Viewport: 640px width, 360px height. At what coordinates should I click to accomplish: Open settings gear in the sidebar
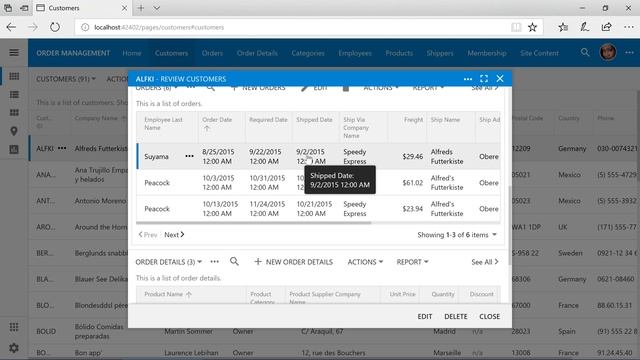(14, 348)
